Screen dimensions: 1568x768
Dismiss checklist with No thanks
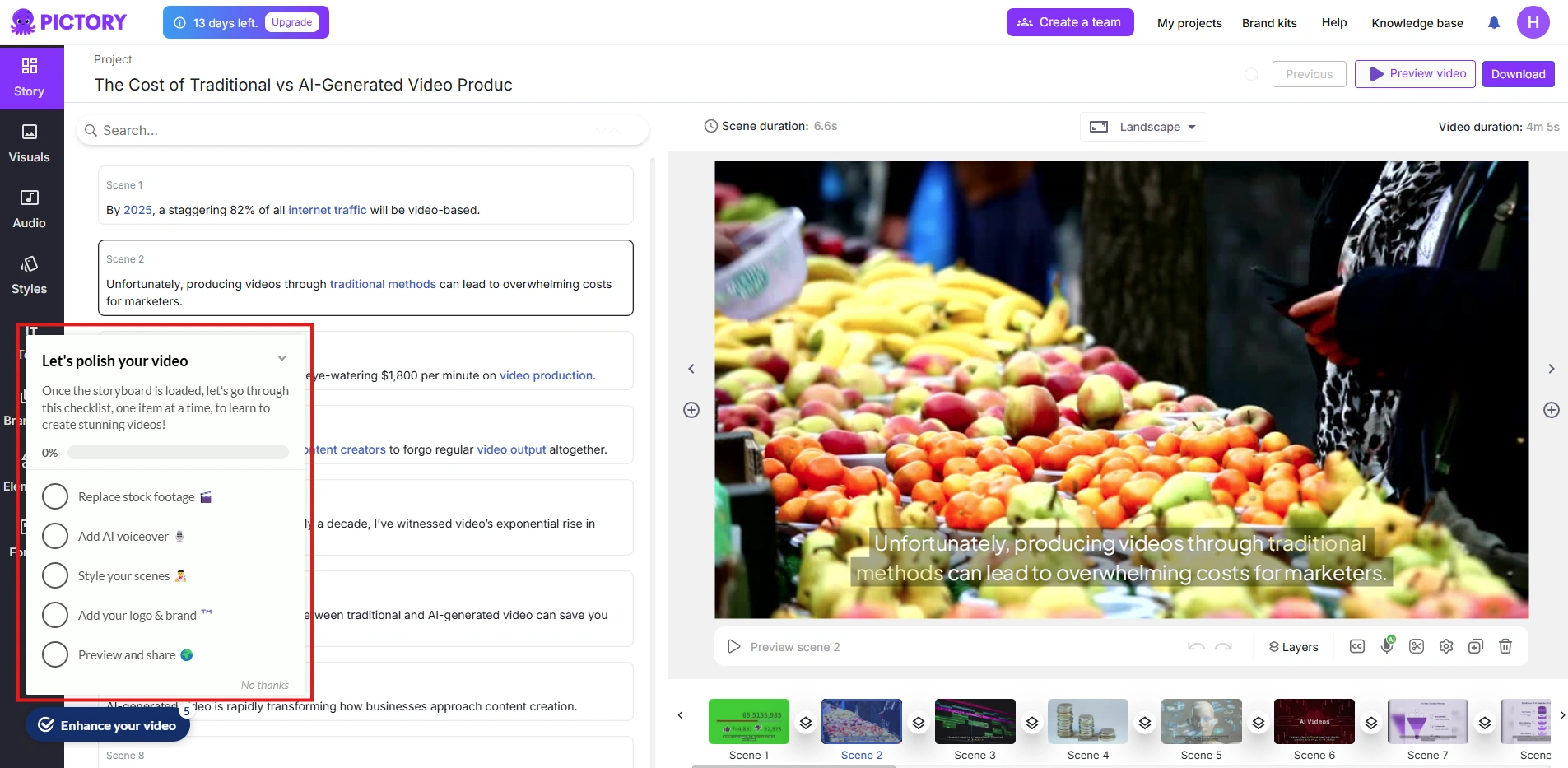click(265, 685)
